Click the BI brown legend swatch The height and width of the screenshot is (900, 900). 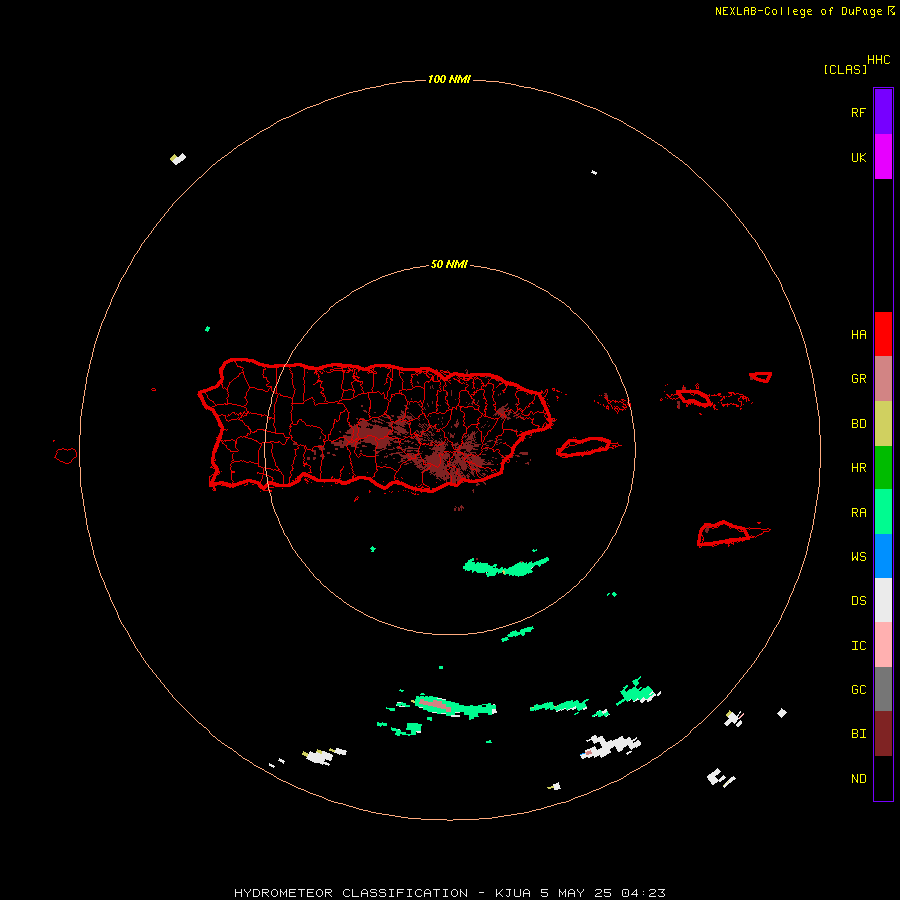(x=883, y=734)
